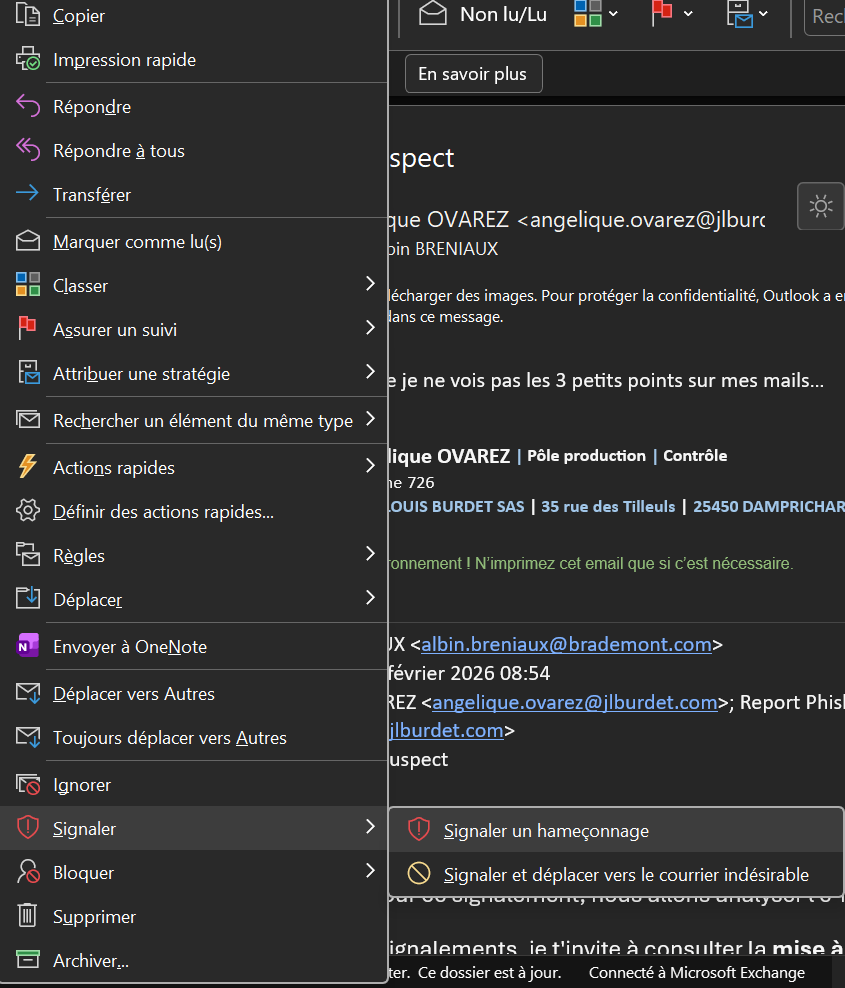Viewport: 845px width, 988px height.
Task: Click the Bloquer person icon
Action: (28, 872)
